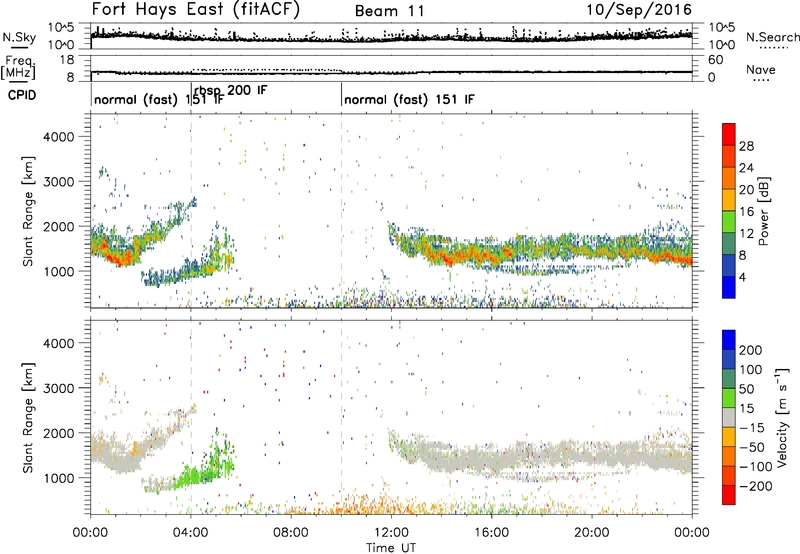800x554 pixels.
Task: Click the '4000' tick on Power panel
Action: (x=59, y=137)
